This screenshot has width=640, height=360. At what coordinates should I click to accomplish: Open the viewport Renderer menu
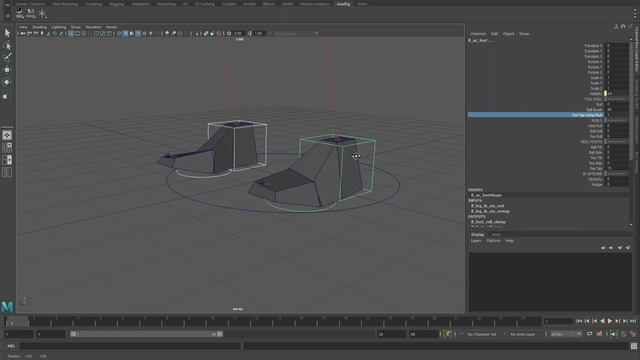93,27
